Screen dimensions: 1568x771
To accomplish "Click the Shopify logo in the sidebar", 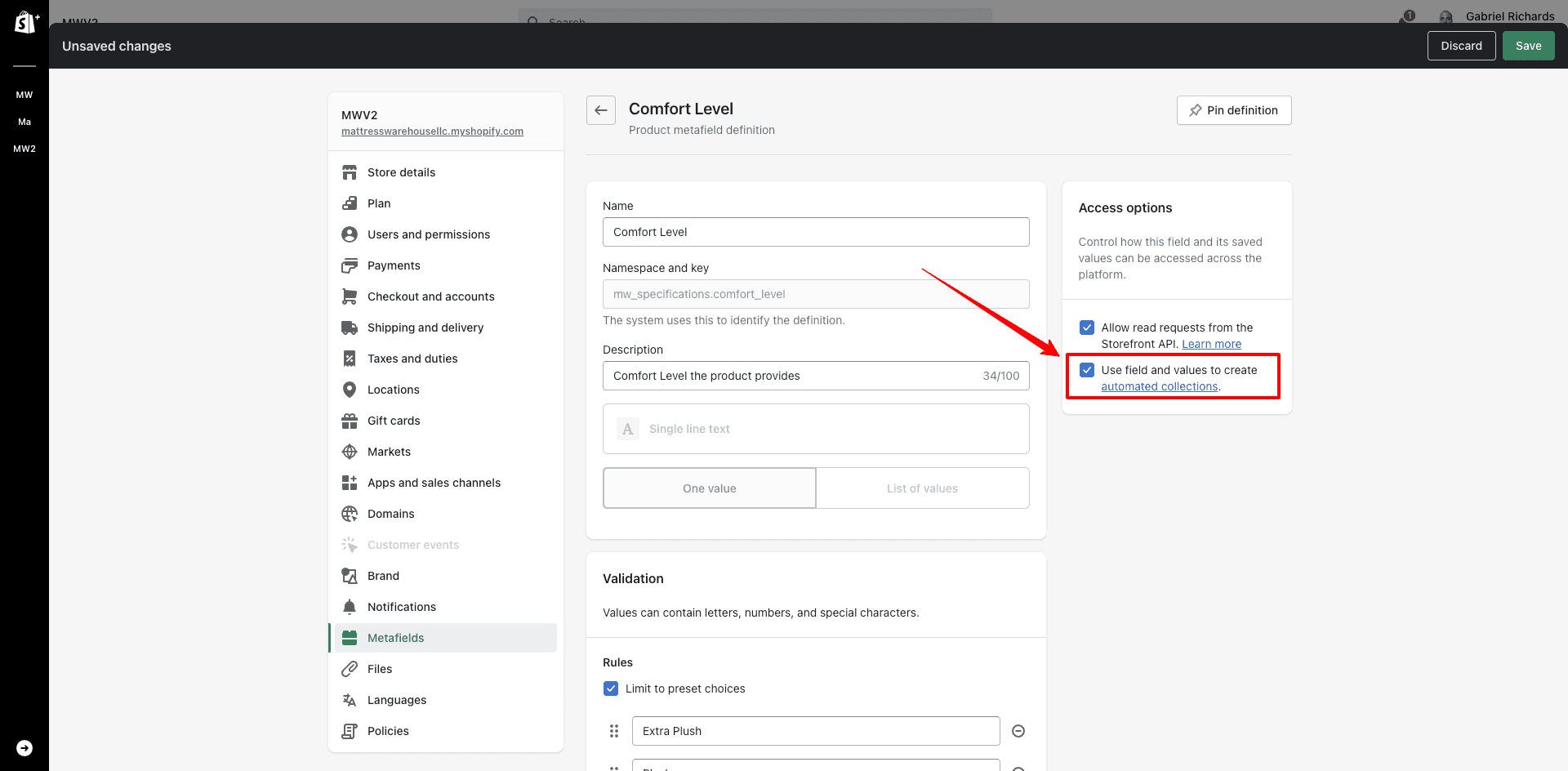I will pyautogui.click(x=25, y=22).
